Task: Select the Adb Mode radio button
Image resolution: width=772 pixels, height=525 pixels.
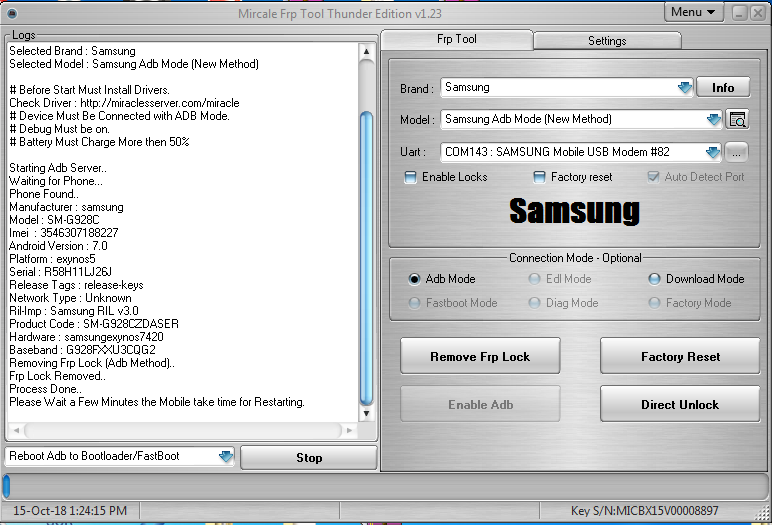Action: click(414, 279)
